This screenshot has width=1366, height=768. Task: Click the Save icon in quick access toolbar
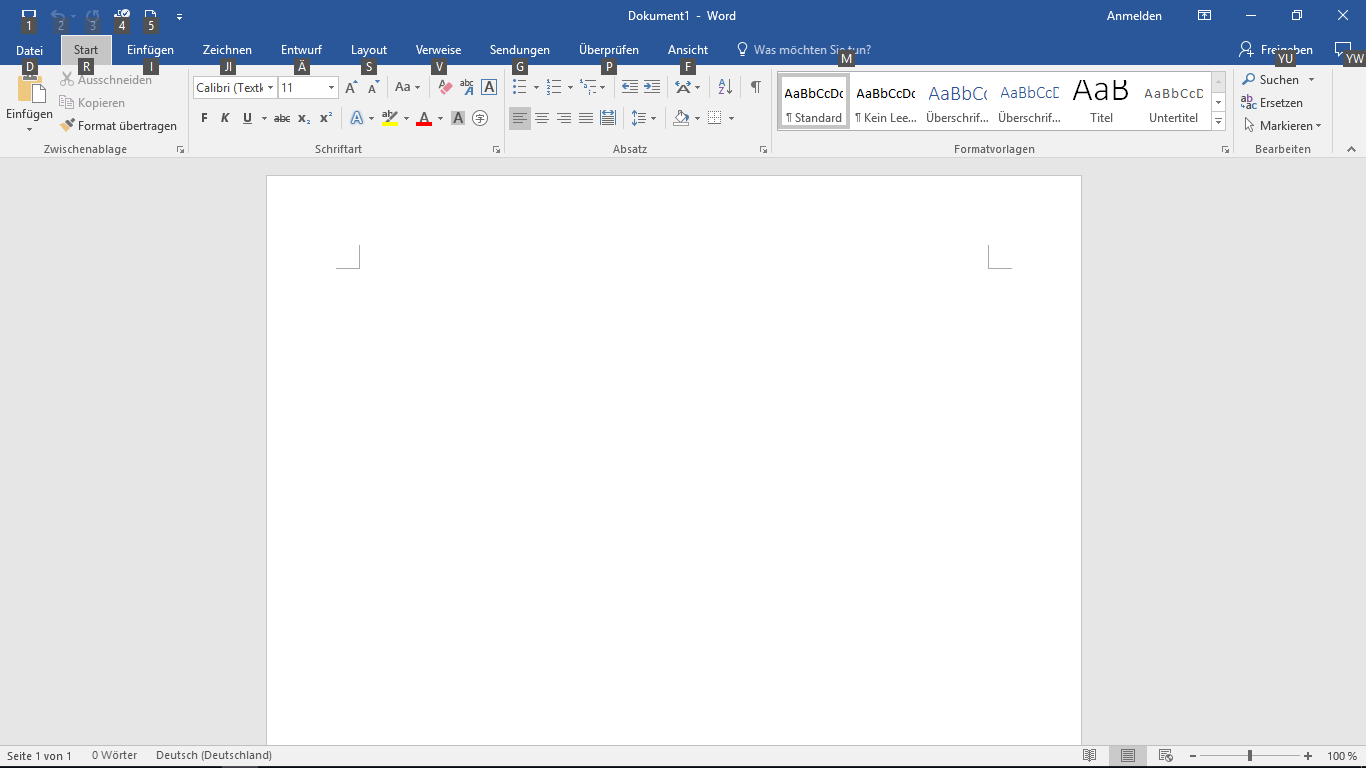(x=29, y=16)
